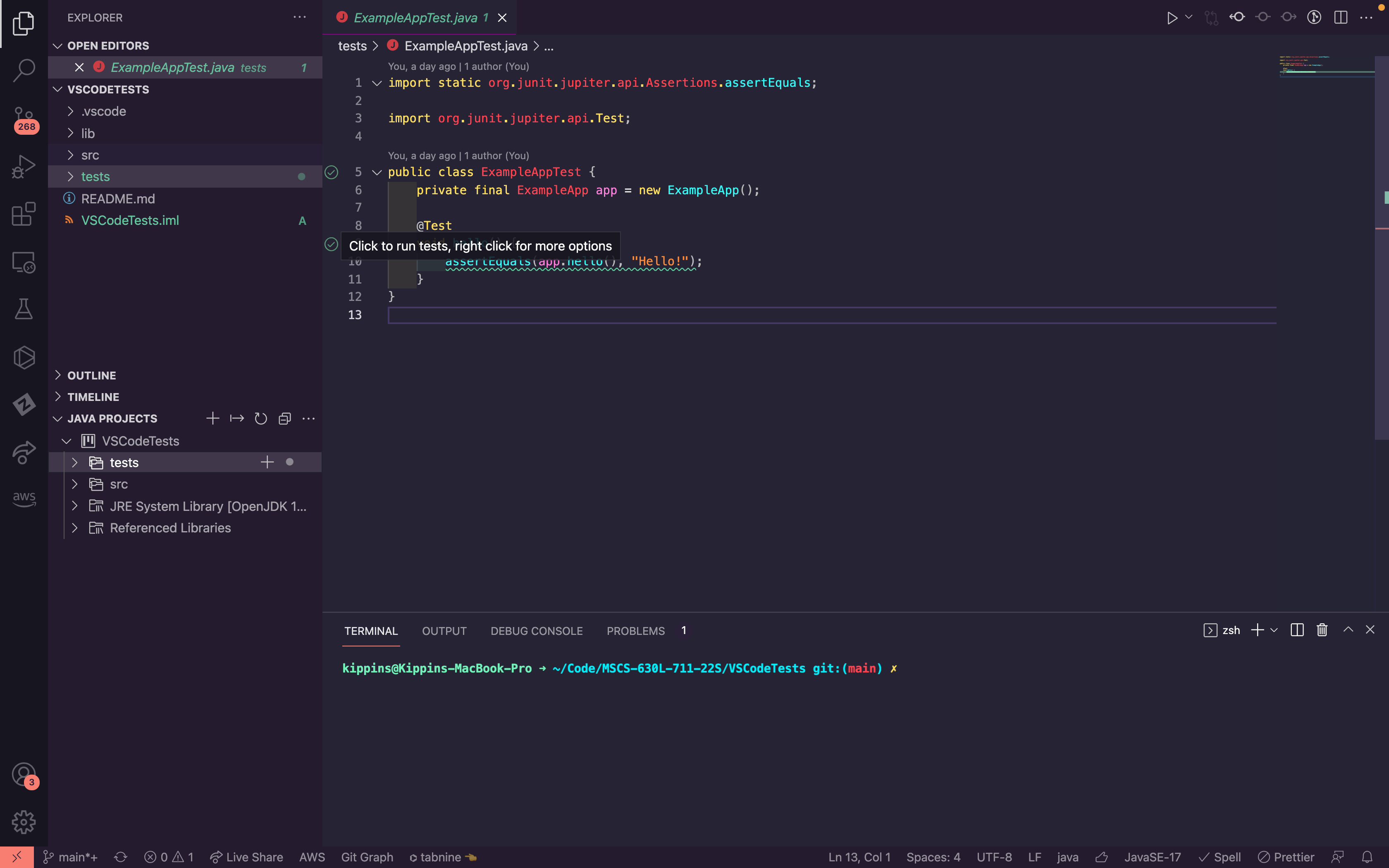Run tests for ExampleAppTest class gutter icon
Screen dimensions: 1389x868
tap(331, 172)
